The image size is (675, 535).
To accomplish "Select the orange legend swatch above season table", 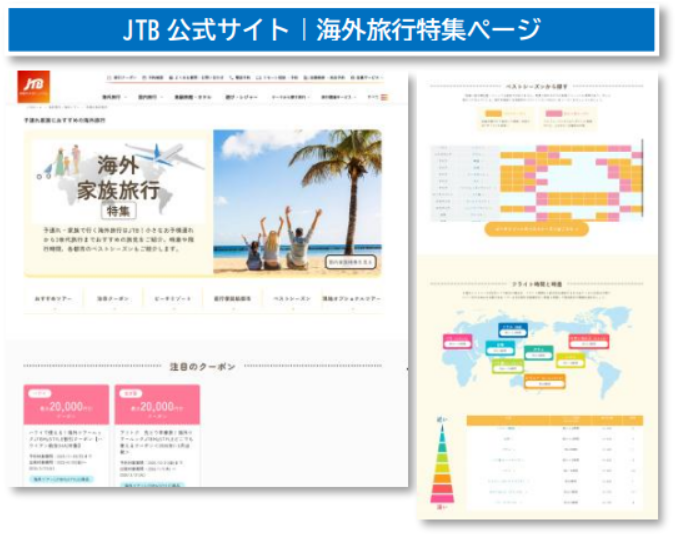I will pyautogui.click(x=493, y=114).
